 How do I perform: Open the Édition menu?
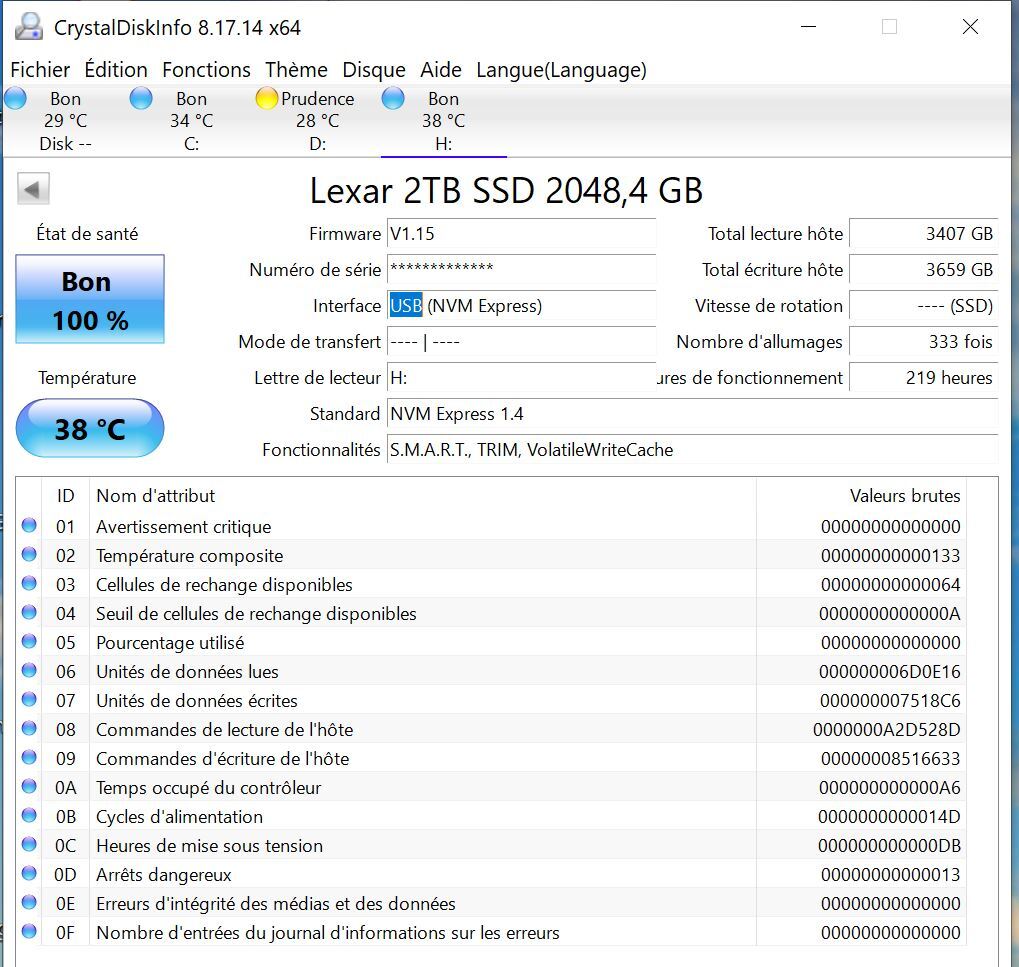tap(116, 70)
